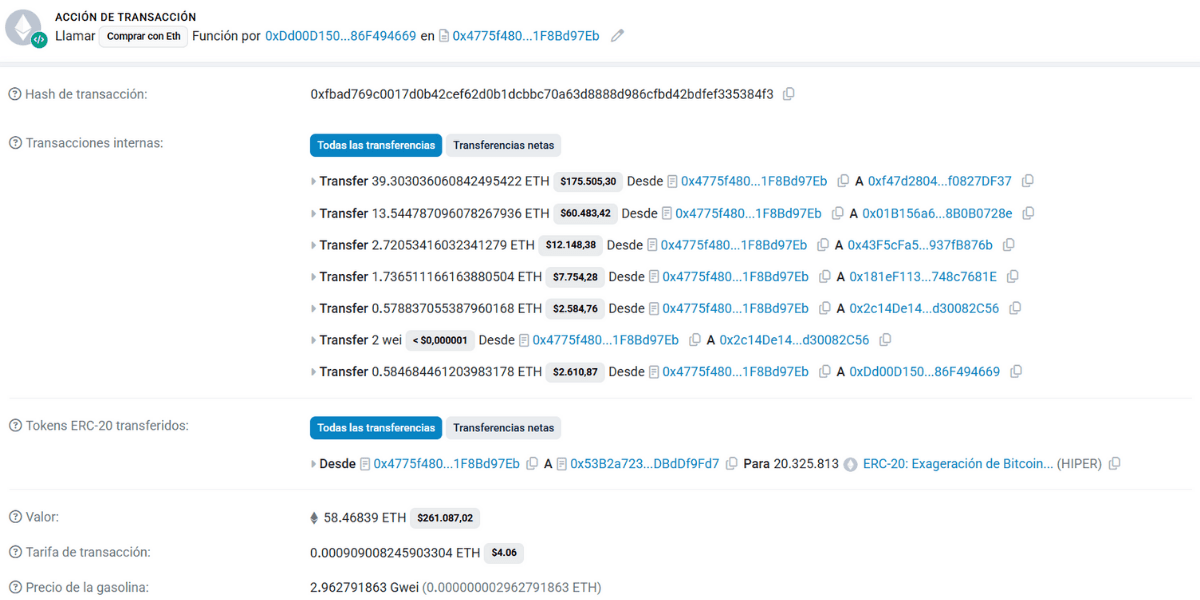Expand the 0.584684 ETH transfer row arrow
1200x600 pixels.
[x=314, y=372]
